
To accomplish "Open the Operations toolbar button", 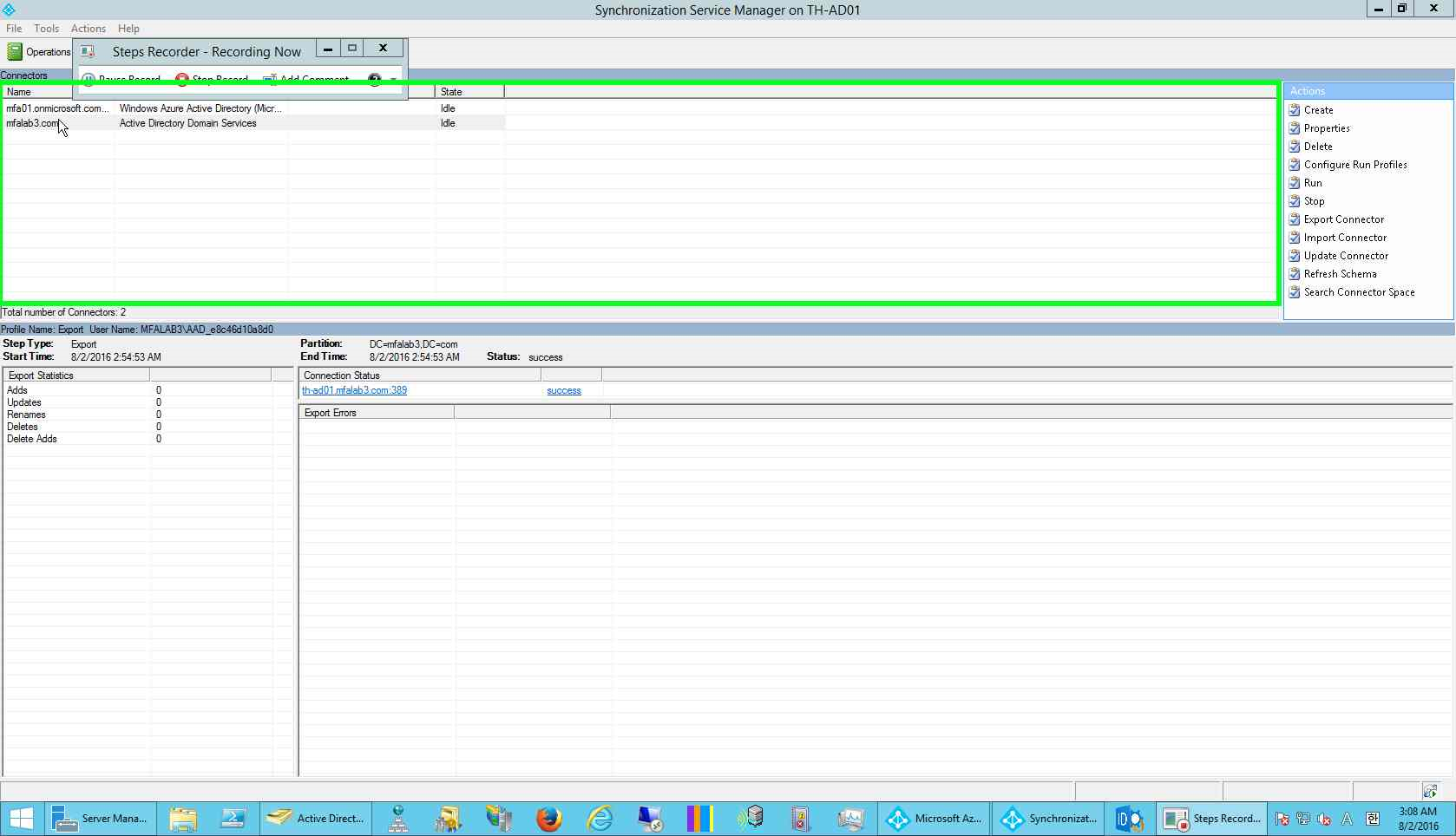I will [x=39, y=52].
